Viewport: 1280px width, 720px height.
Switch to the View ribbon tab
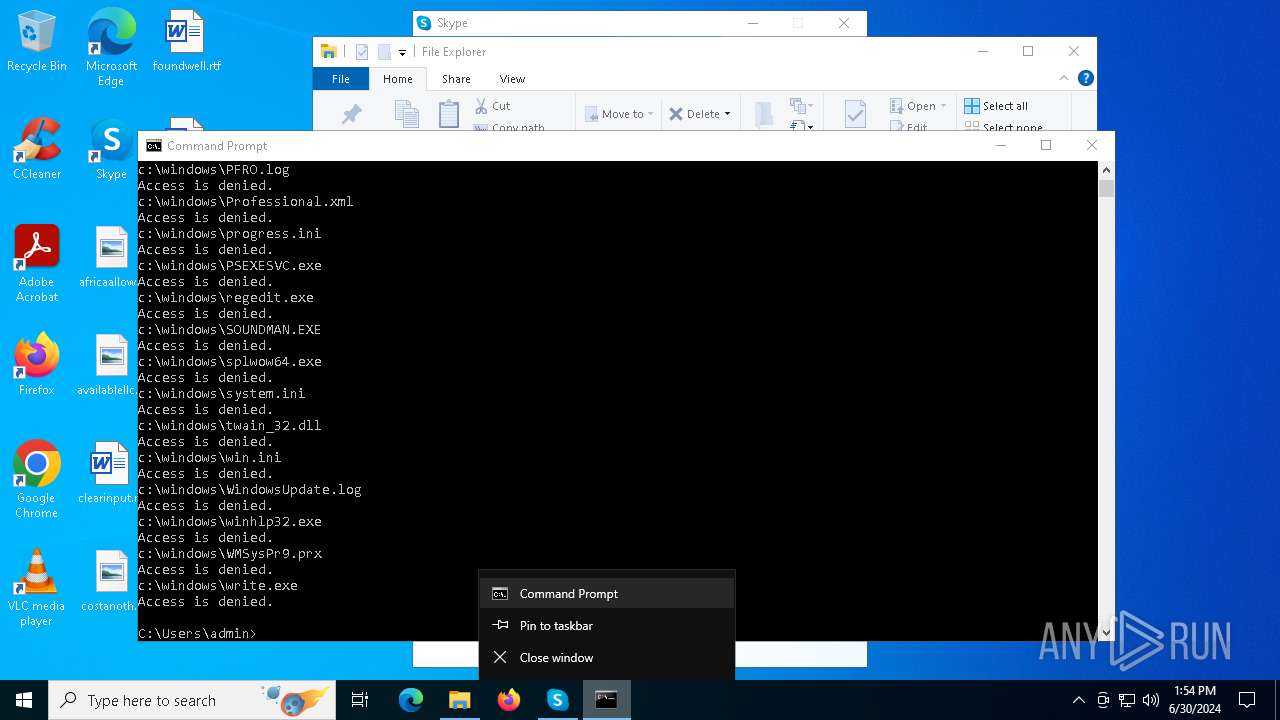click(512, 79)
